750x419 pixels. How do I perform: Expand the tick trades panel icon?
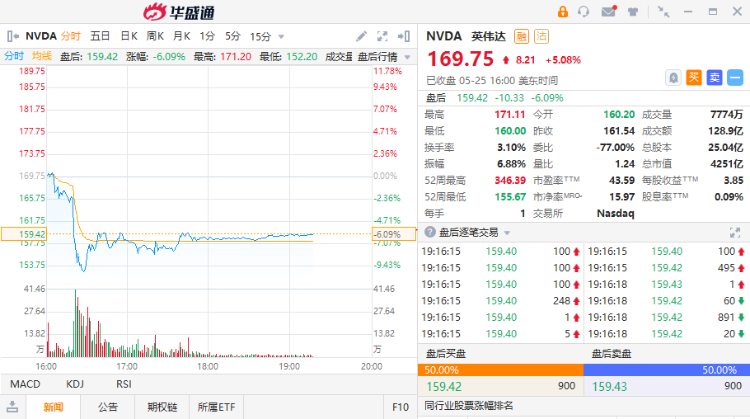pyautogui.click(x=735, y=233)
